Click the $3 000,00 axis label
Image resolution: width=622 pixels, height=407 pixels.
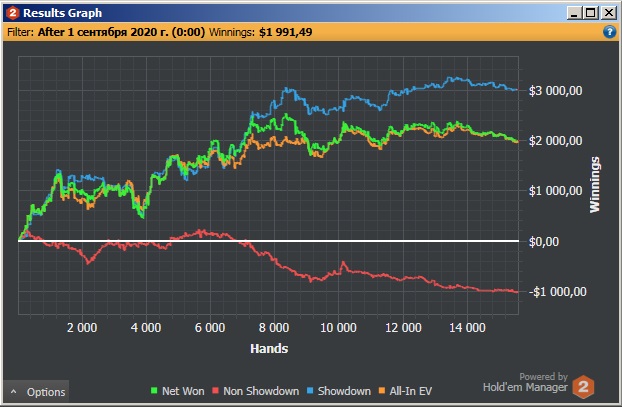[x=555, y=91]
